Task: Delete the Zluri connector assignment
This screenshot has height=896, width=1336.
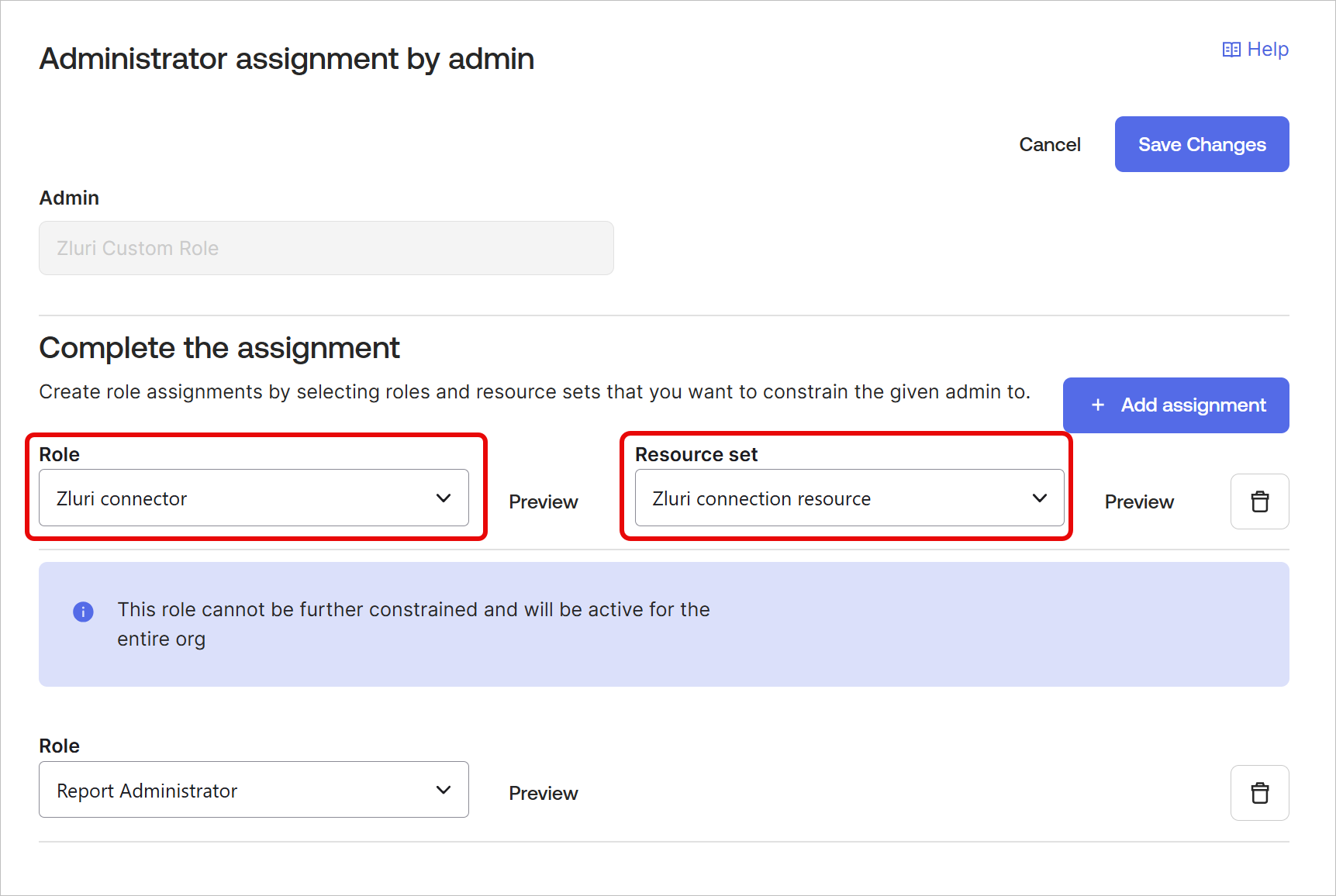Action: click(1259, 501)
